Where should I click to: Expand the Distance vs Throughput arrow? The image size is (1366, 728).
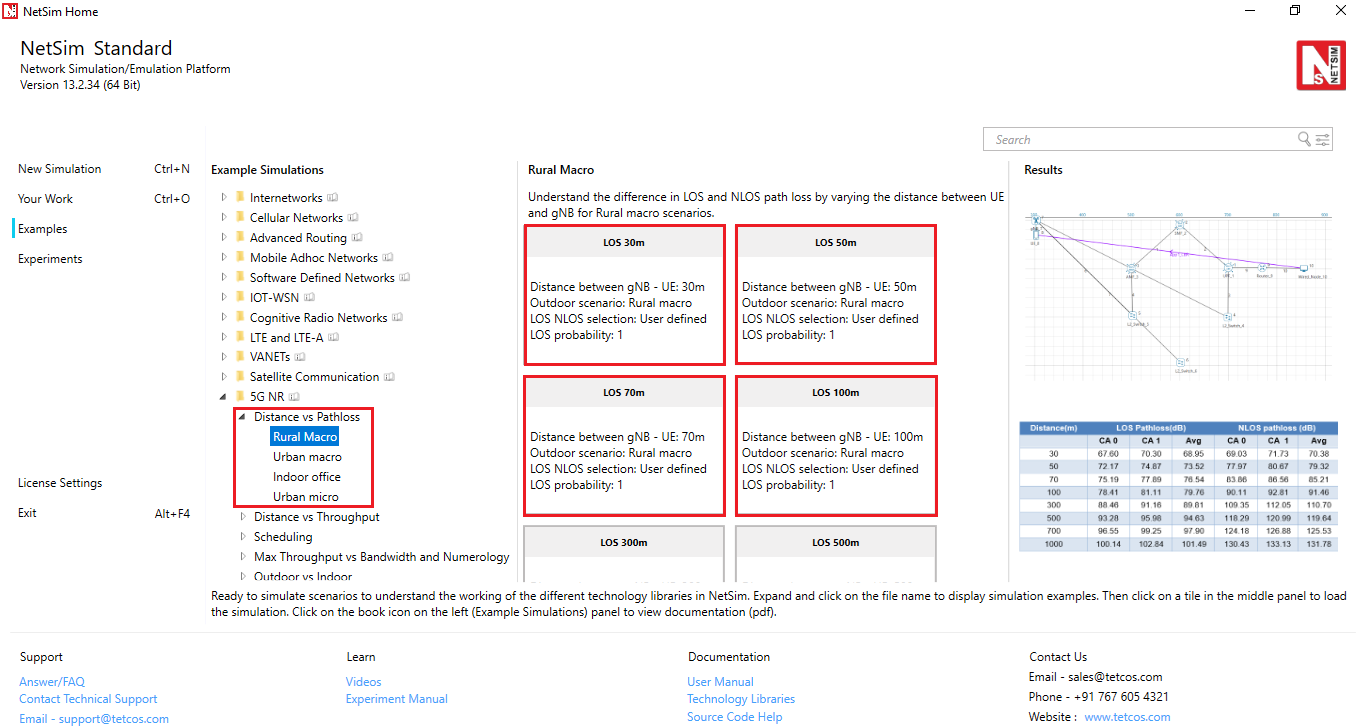click(x=243, y=517)
